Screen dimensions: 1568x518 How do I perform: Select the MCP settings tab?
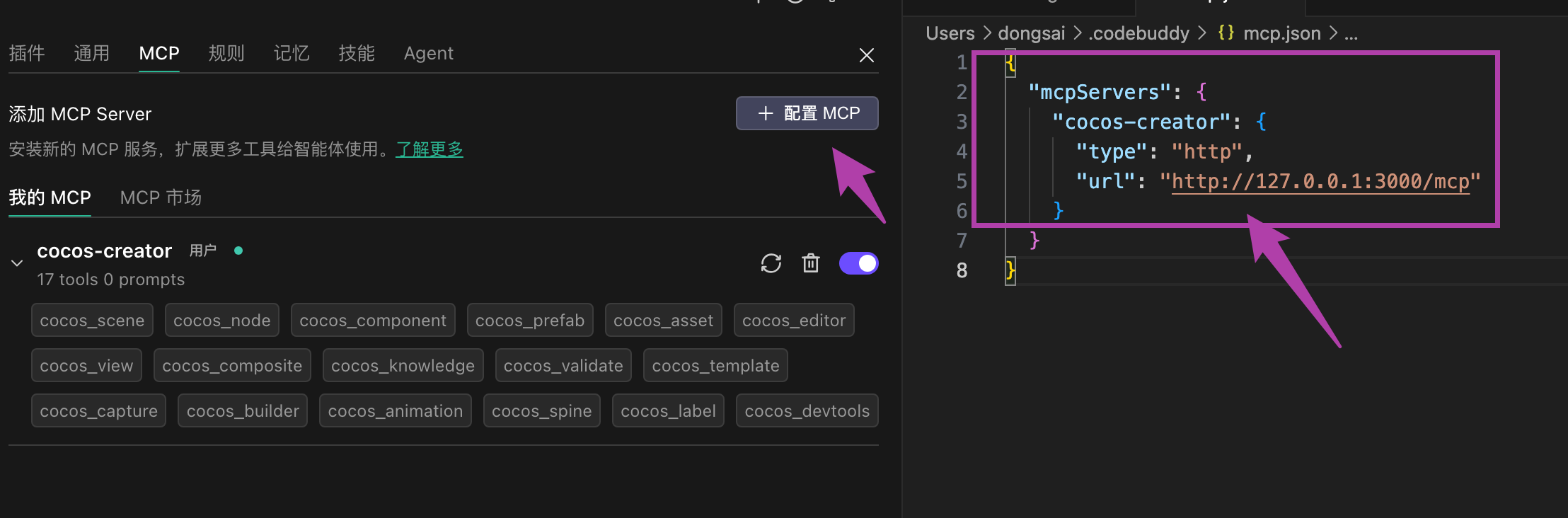point(159,53)
